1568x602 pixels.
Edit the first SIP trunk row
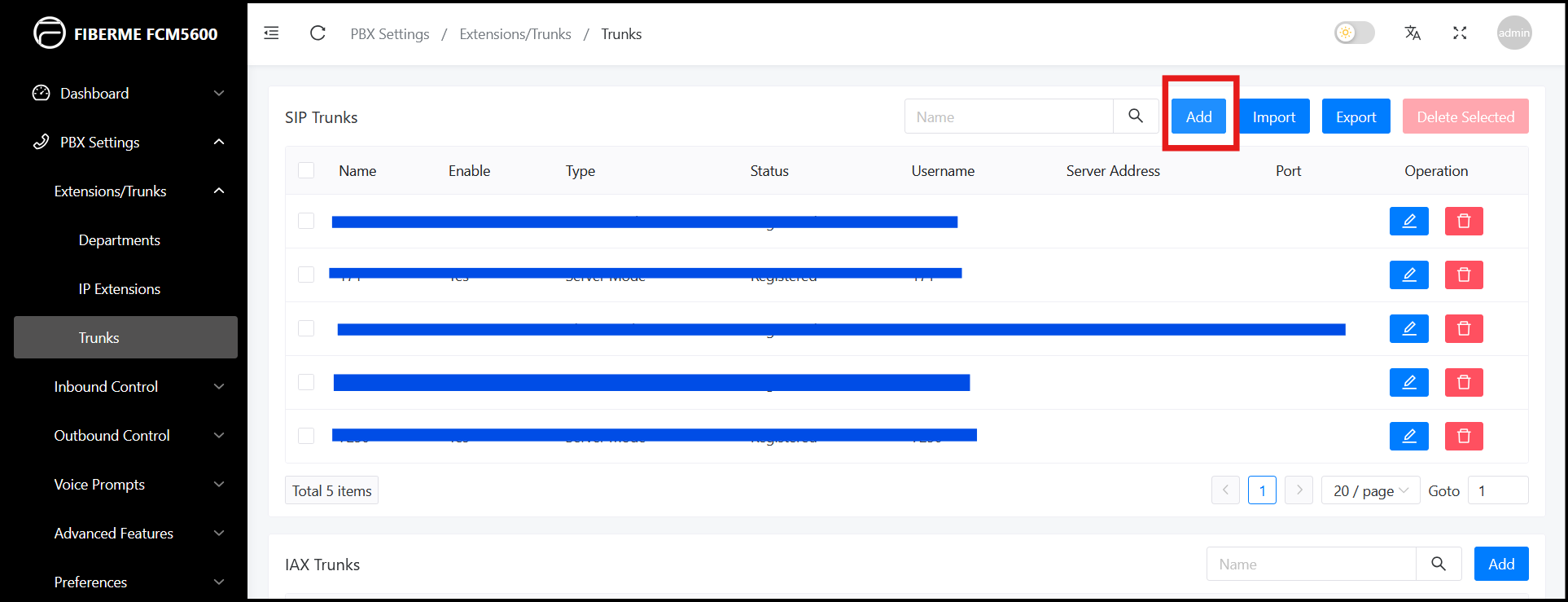pos(1409,221)
